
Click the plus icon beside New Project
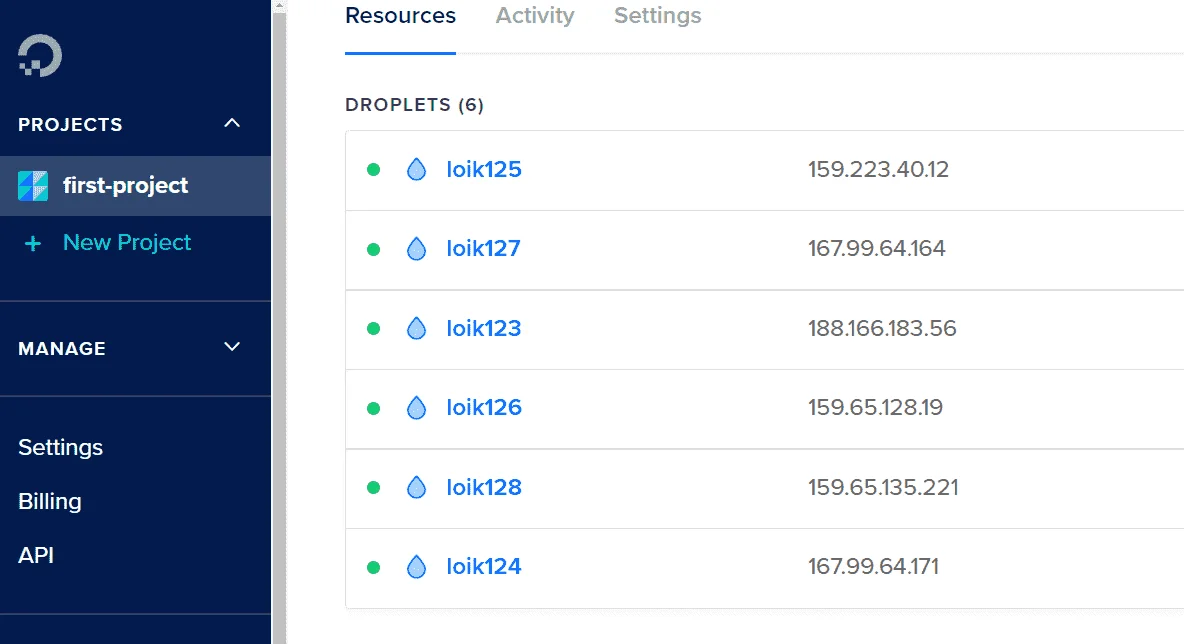[32, 243]
